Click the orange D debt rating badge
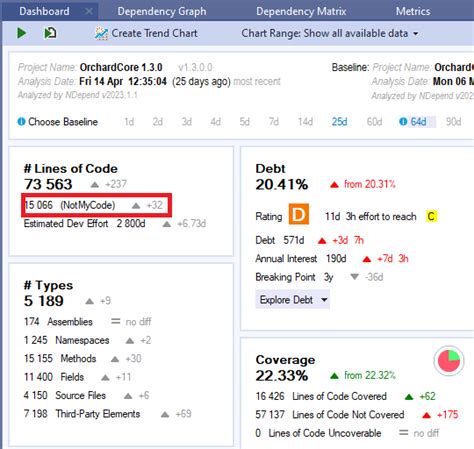 [x=299, y=214]
